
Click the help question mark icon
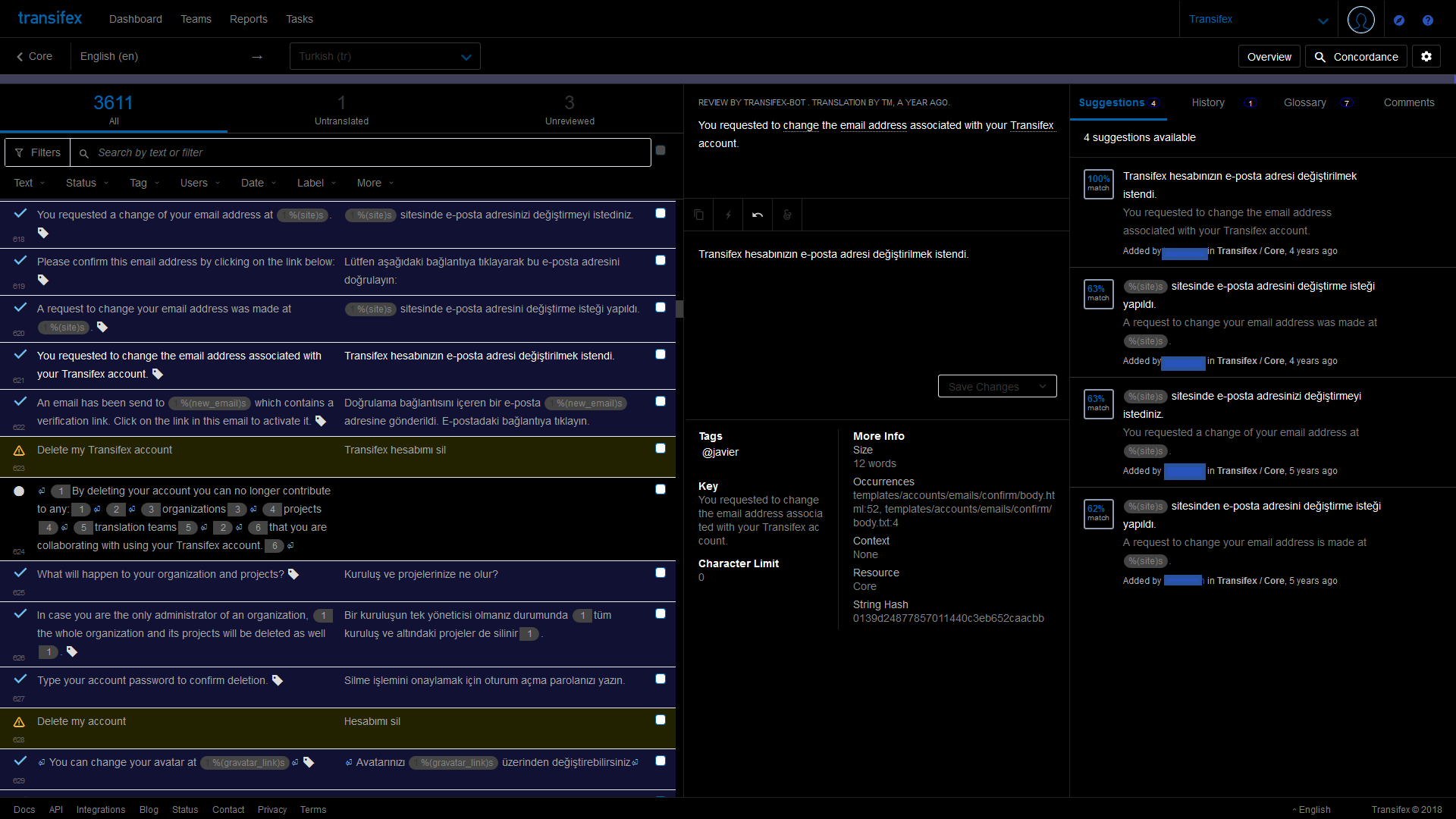point(1428,20)
